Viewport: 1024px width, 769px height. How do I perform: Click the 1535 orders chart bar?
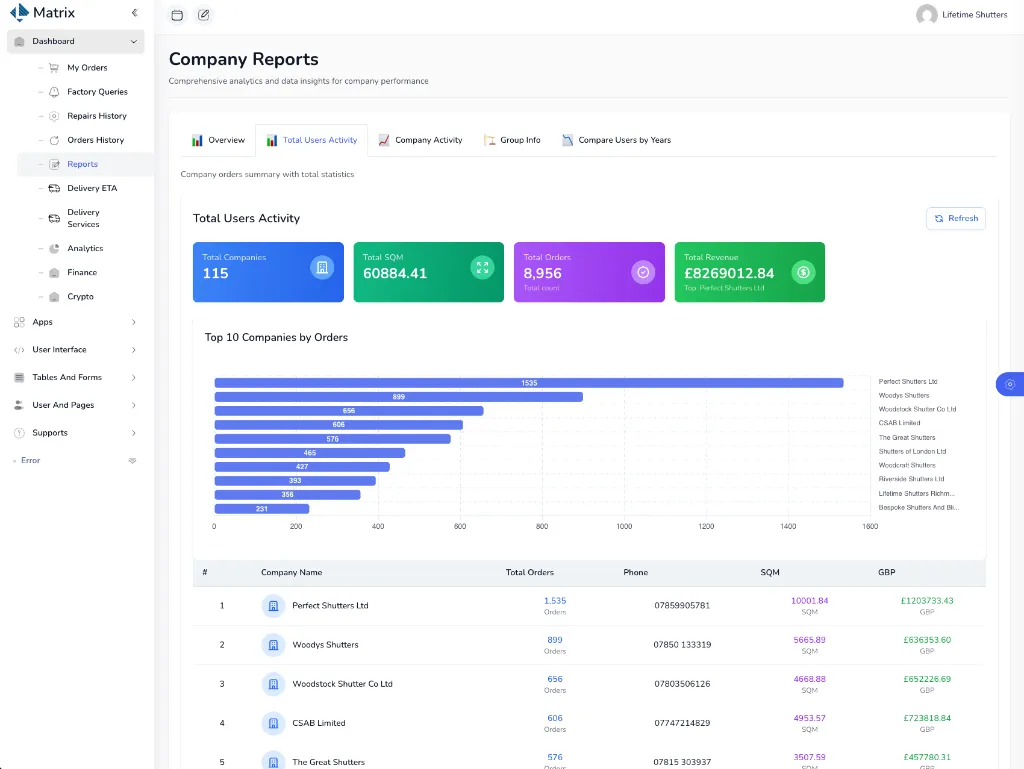529,383
